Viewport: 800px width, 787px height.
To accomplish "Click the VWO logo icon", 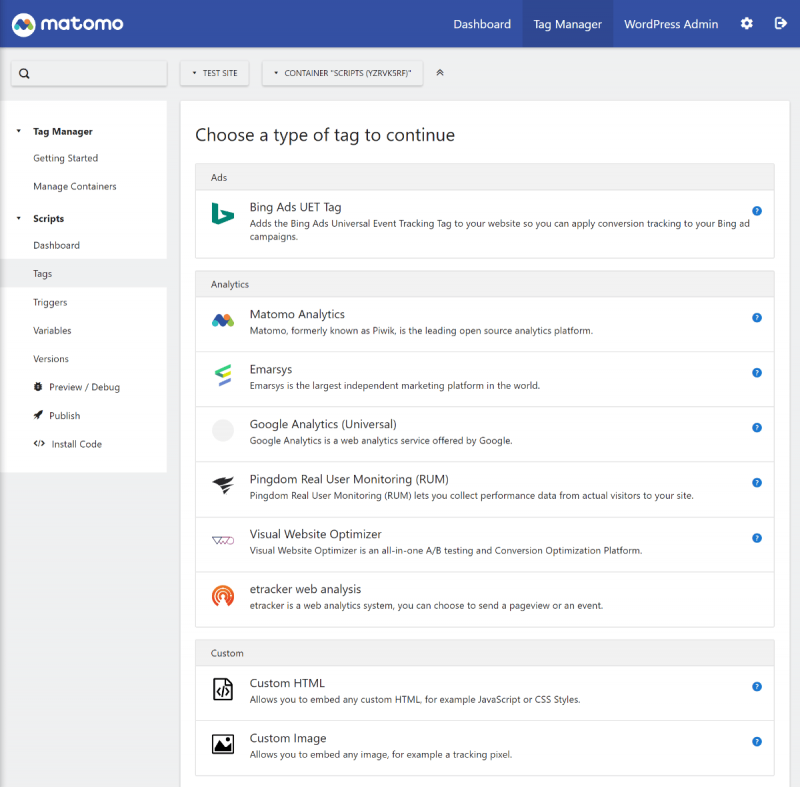I will click(x=222, y=540).
